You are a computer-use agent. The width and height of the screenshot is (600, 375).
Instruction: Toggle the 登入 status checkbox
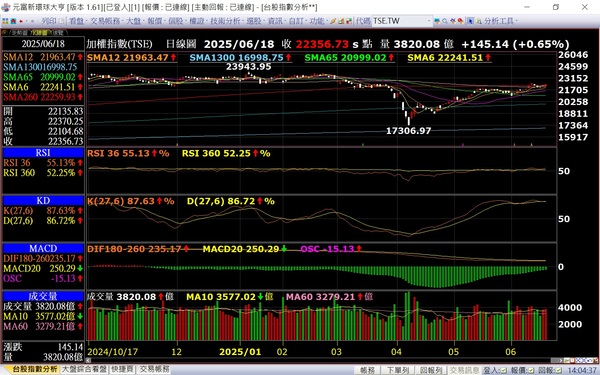click(x=504, y=370)
